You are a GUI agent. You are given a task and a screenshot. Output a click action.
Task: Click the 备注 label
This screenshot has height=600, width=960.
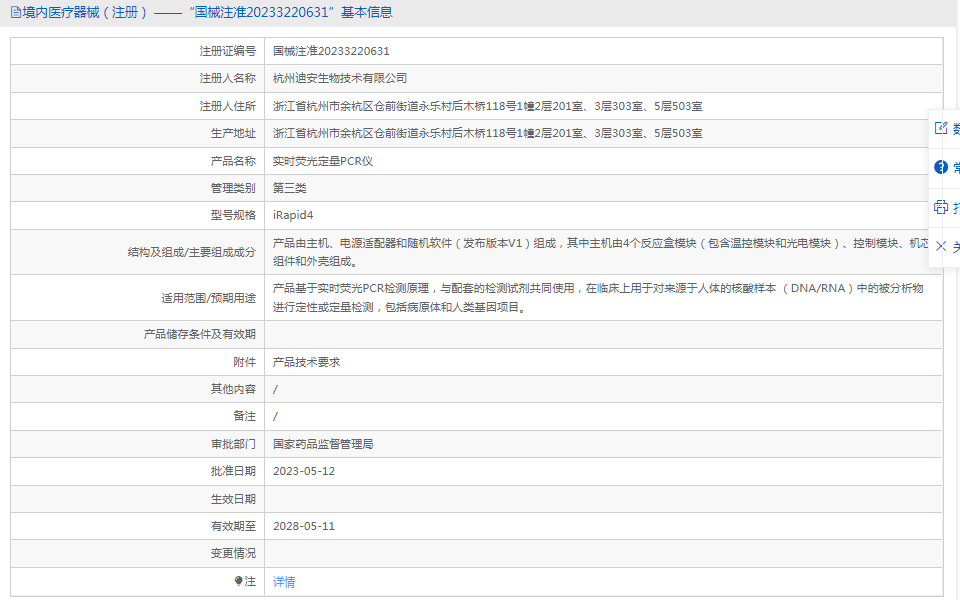point(244,416)
